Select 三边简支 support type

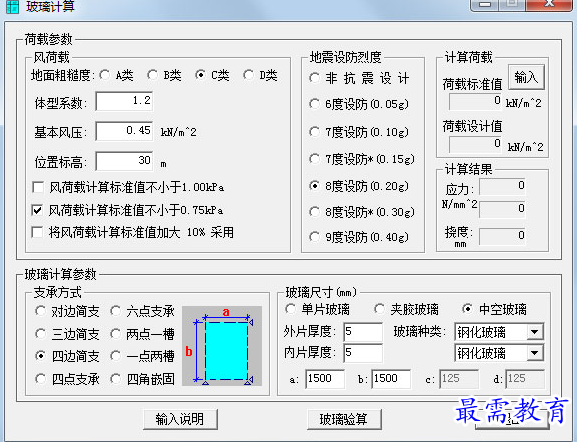40,334
